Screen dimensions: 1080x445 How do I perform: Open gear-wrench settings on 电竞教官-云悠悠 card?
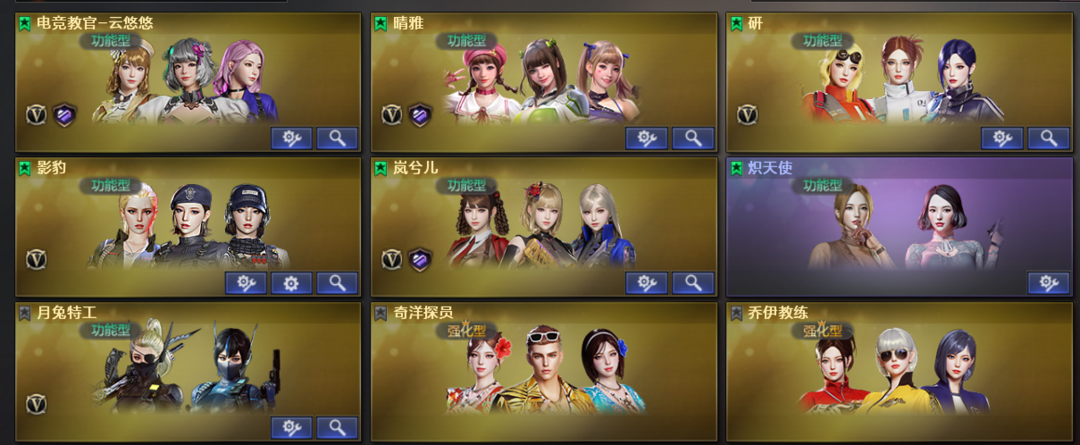click(x=291, y=138)
